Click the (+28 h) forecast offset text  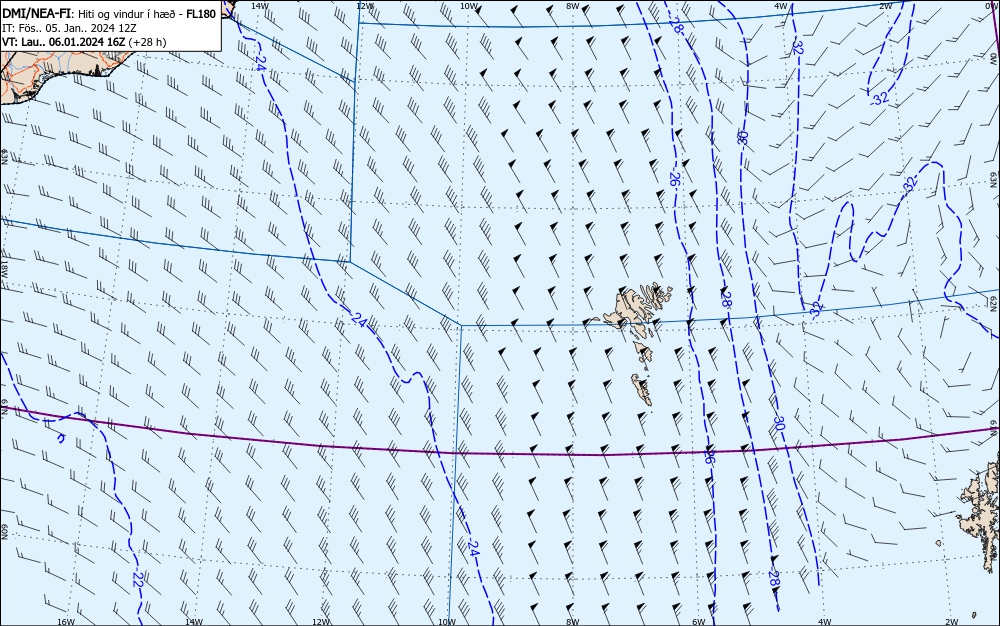[147, 42]
